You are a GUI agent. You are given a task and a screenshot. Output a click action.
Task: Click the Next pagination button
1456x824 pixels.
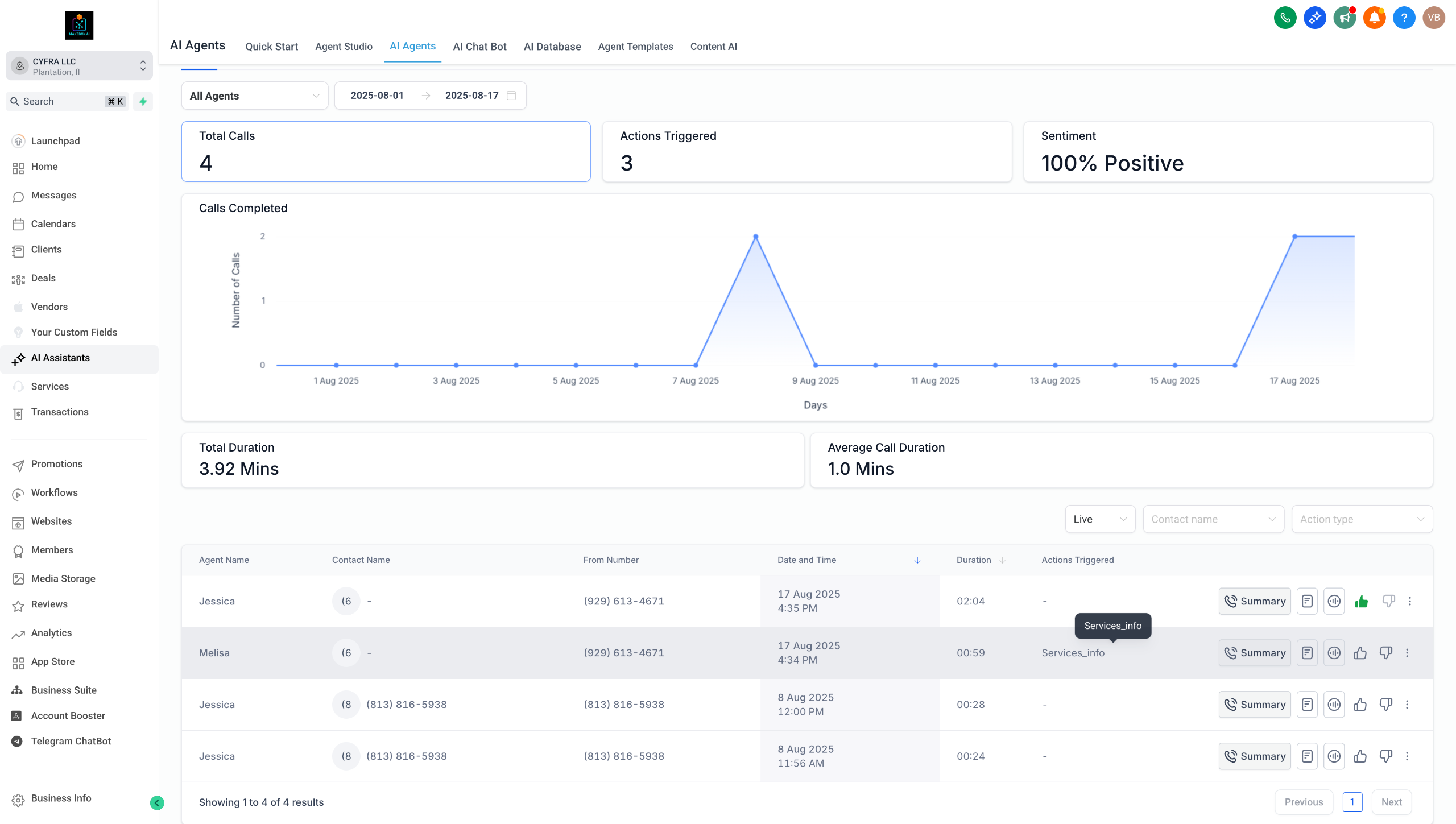[1391, 802]
